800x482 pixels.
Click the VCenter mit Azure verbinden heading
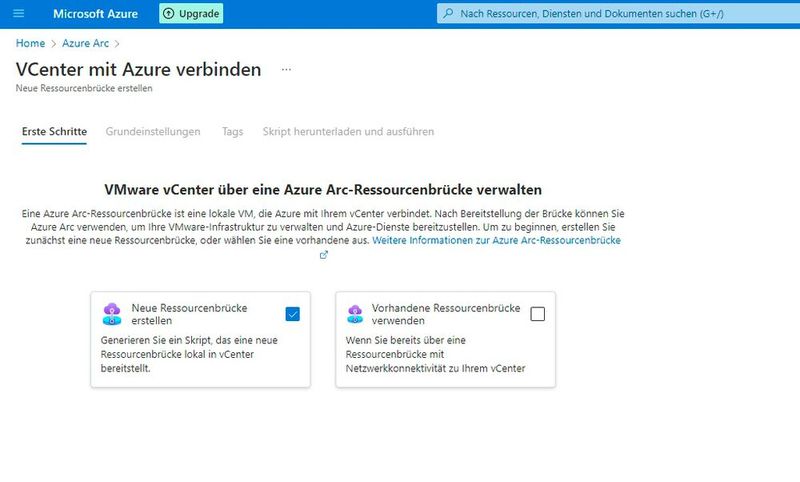(138, 69)
